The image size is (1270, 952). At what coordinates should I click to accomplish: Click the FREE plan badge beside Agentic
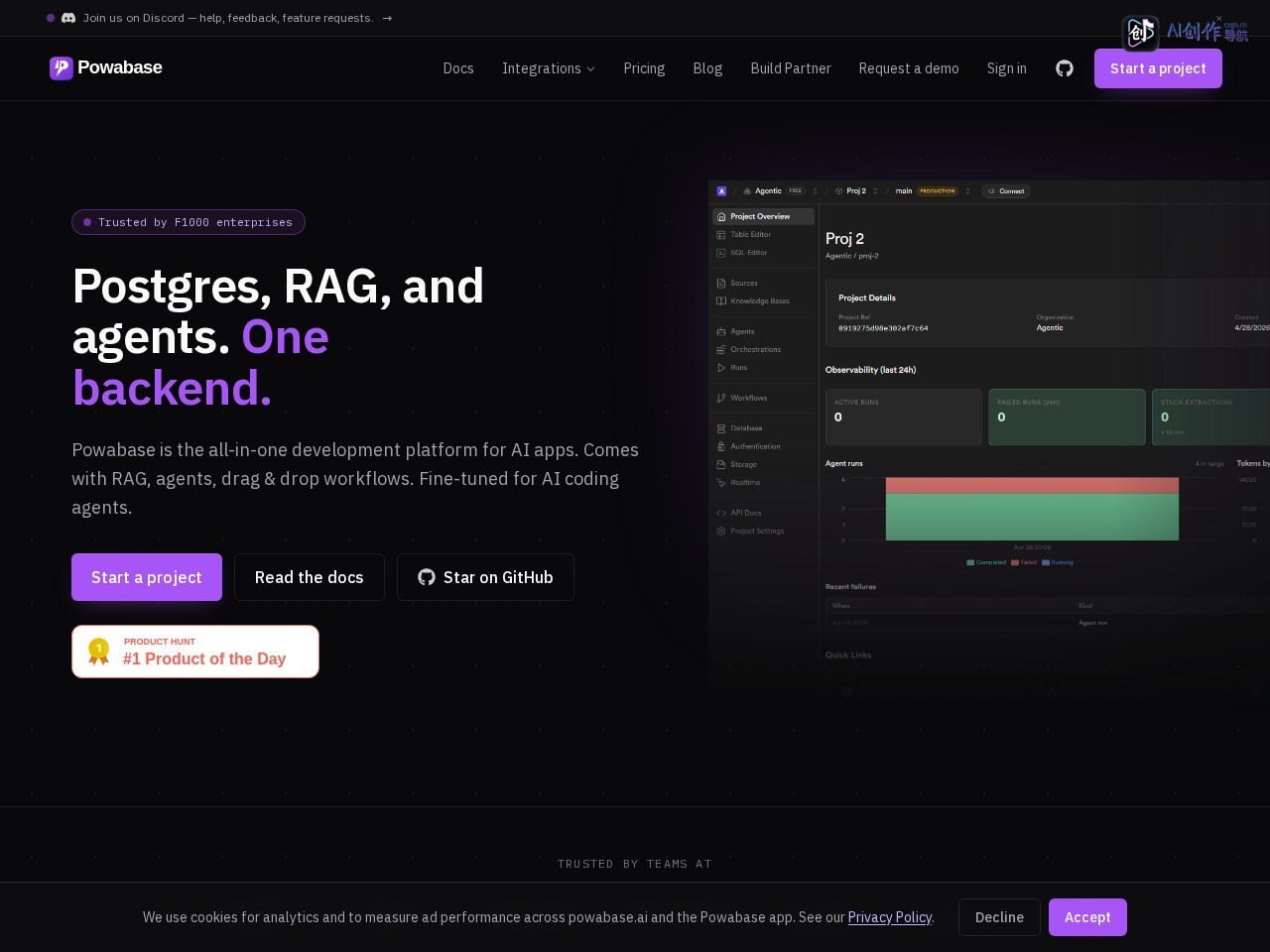click(x=796, y=191)
